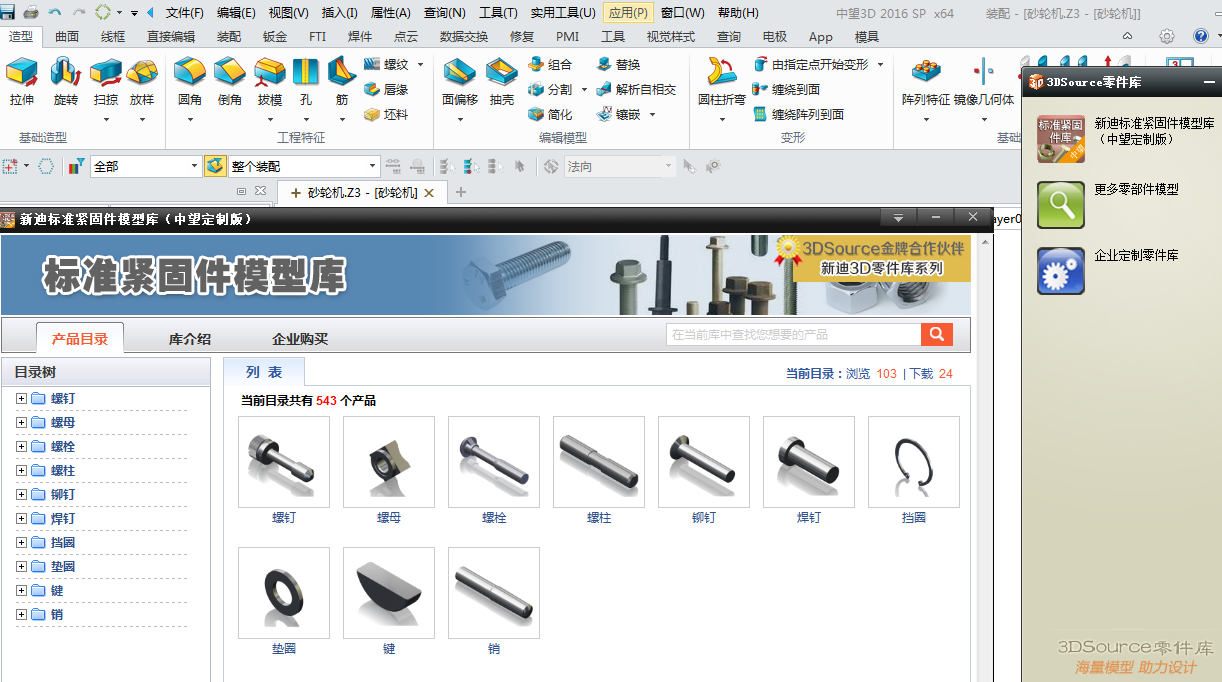
Task: Open the 键 product thumbnail
Action: click(389, 593)
